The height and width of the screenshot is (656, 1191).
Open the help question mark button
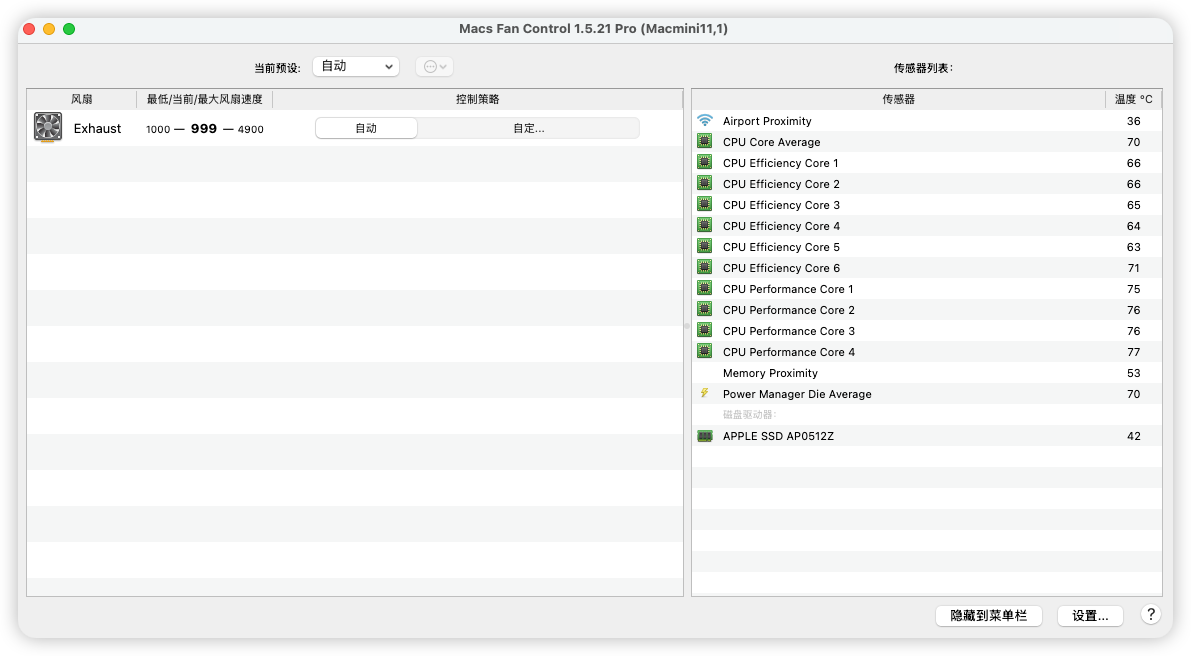pyautogui.click(x=1151, y=615)
